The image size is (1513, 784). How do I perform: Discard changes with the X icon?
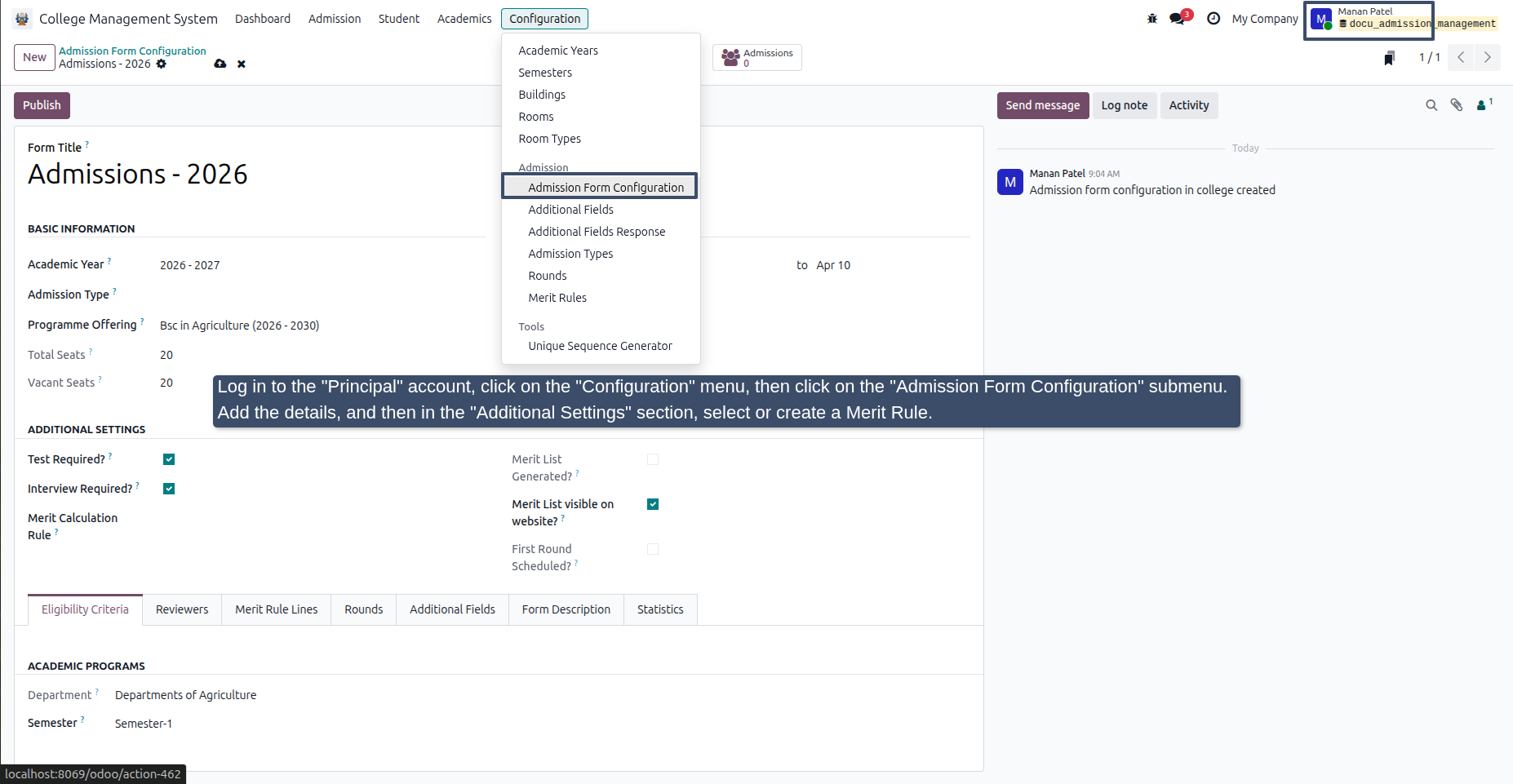point(242,64)
